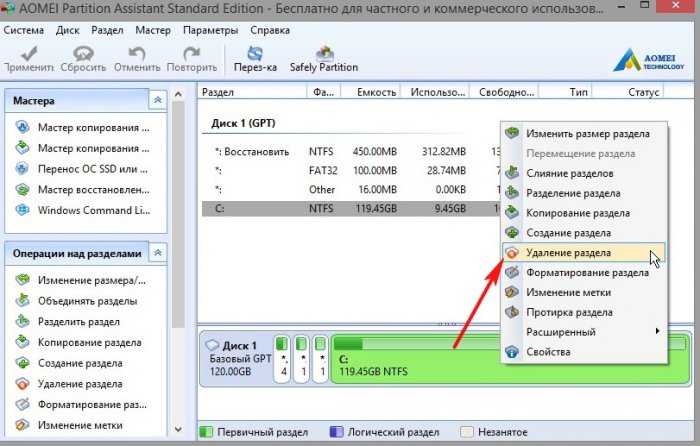Viewport: 700px width, 446px height.
Task: Choose Форматирование раздела in context menu
Action: pyautogui.click(x=584, y=272)
